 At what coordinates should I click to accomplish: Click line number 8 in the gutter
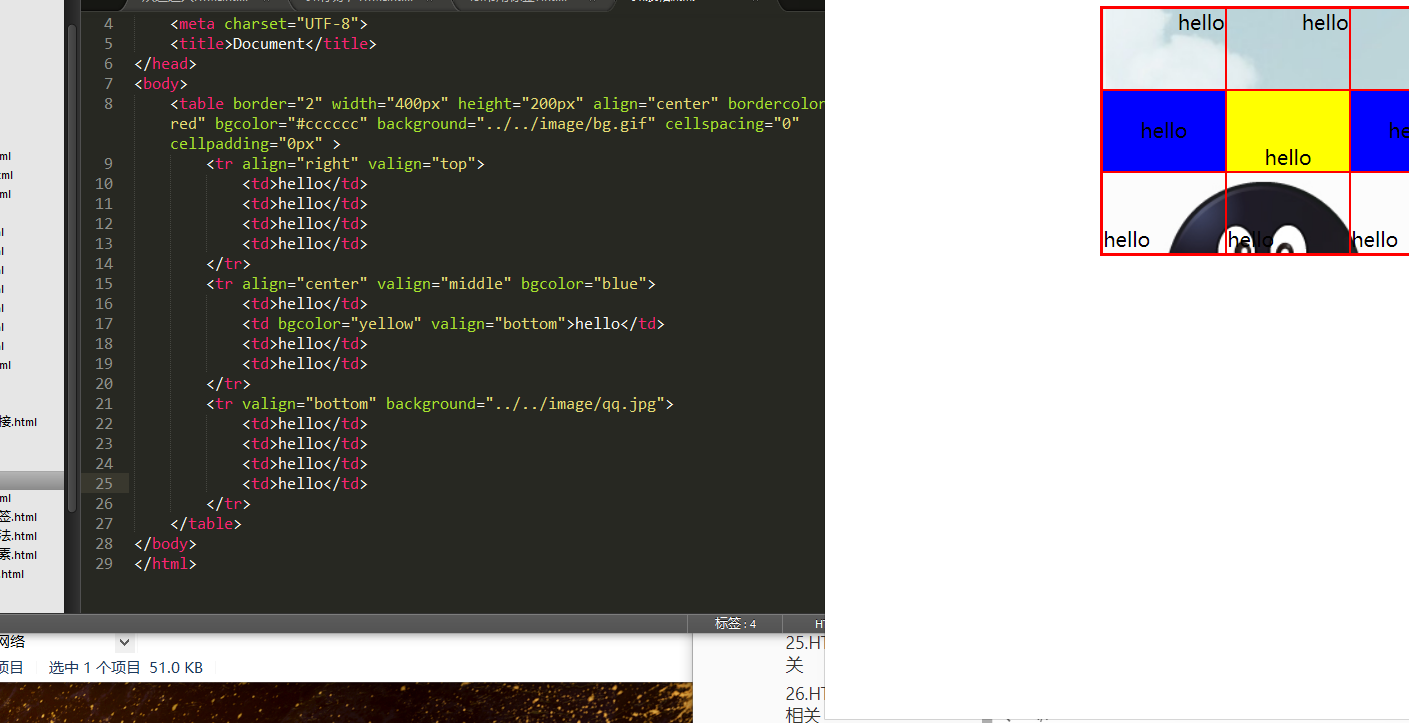click(x=107, y=104)
